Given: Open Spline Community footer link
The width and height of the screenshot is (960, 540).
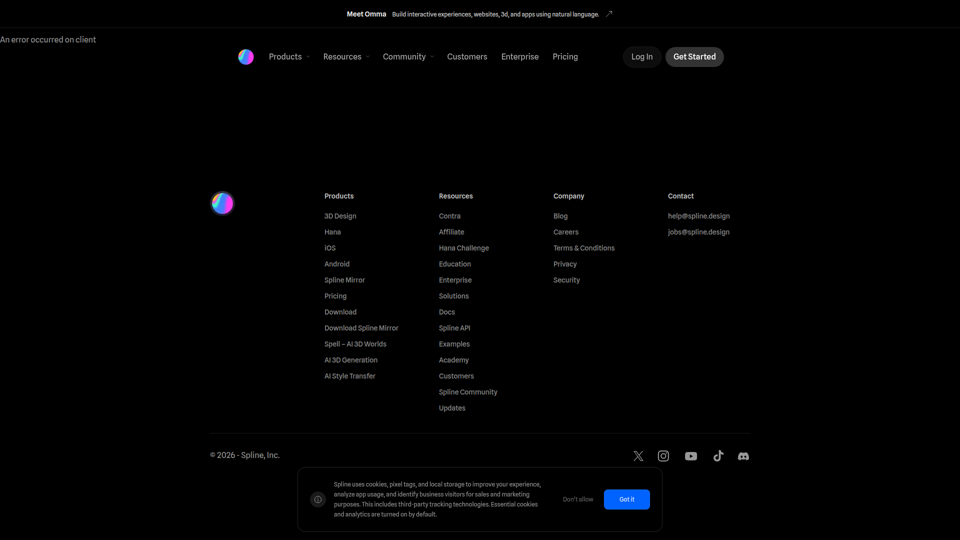Looking at the screenshot, I should 468,392.
